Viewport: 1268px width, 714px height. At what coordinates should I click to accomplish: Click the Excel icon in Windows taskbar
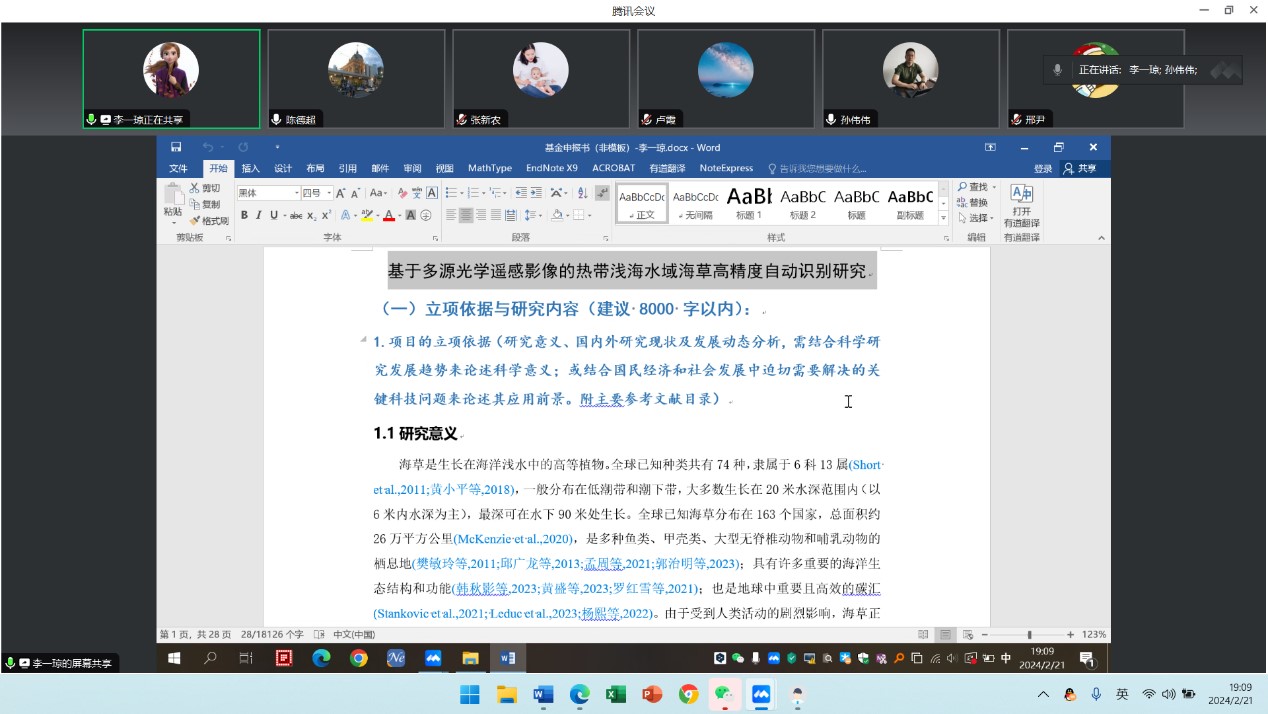[616, 694]
